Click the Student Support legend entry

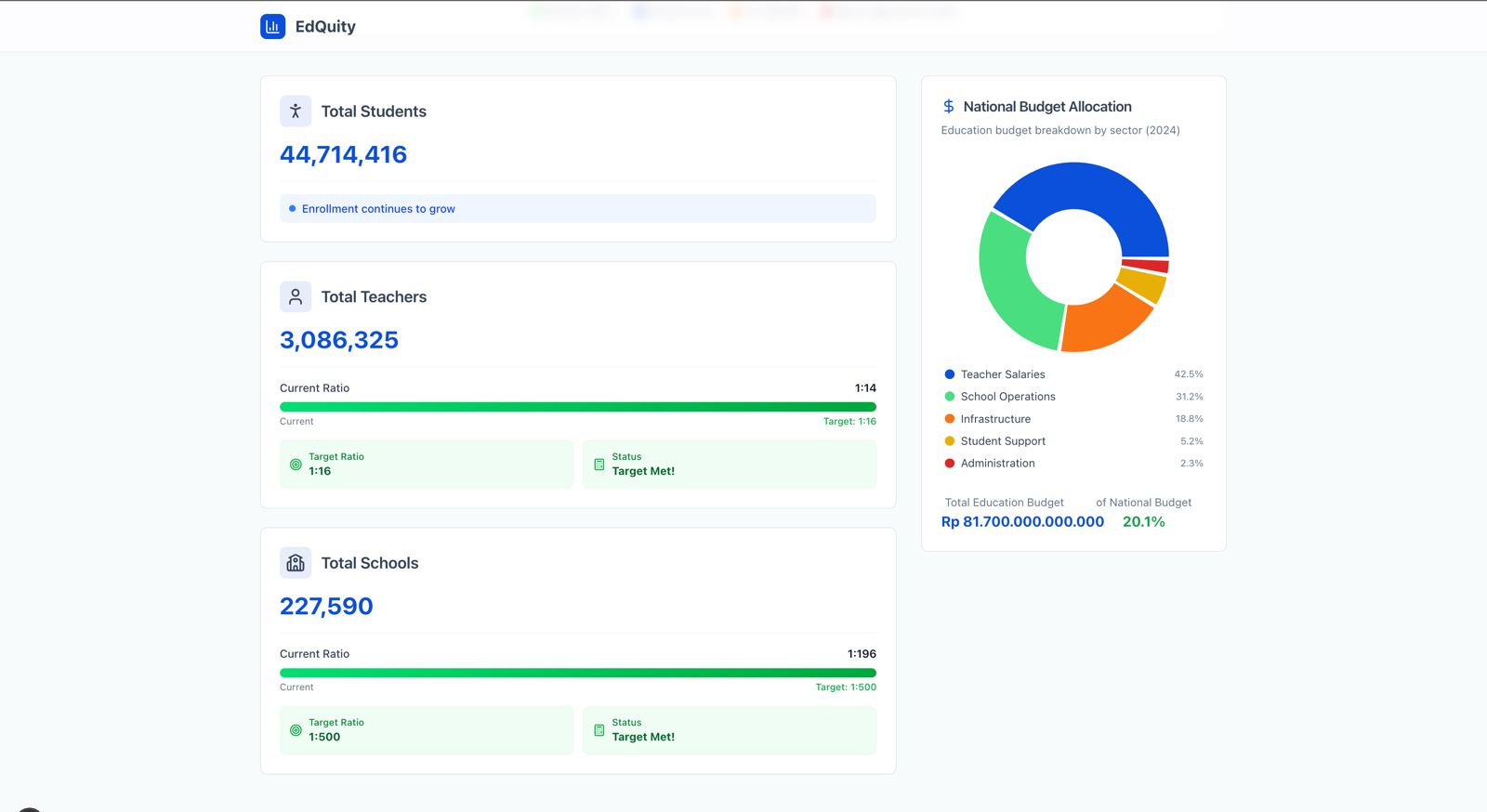(x=1073, y=441)
